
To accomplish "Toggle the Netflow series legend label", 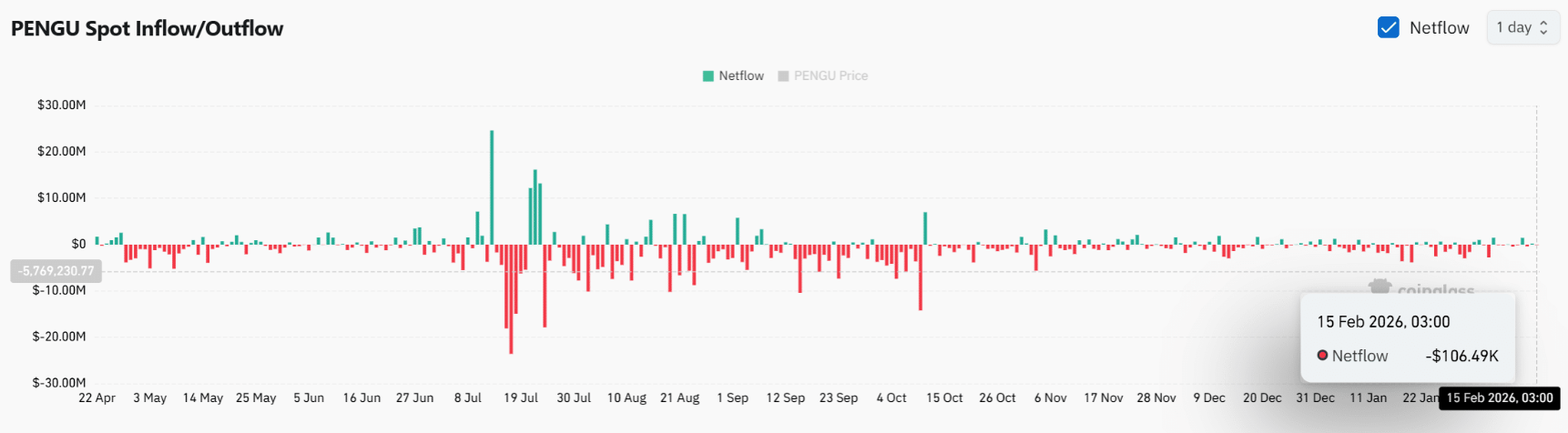I will click(741, 76).
